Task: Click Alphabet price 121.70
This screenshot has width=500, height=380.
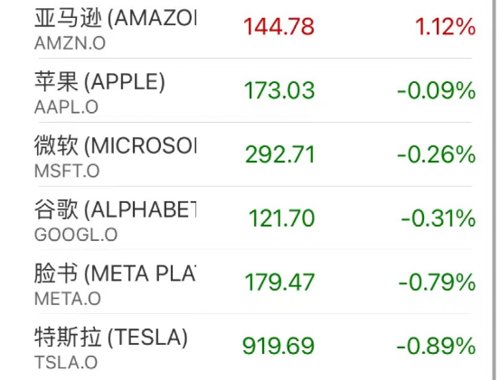Action: (282, 218)
